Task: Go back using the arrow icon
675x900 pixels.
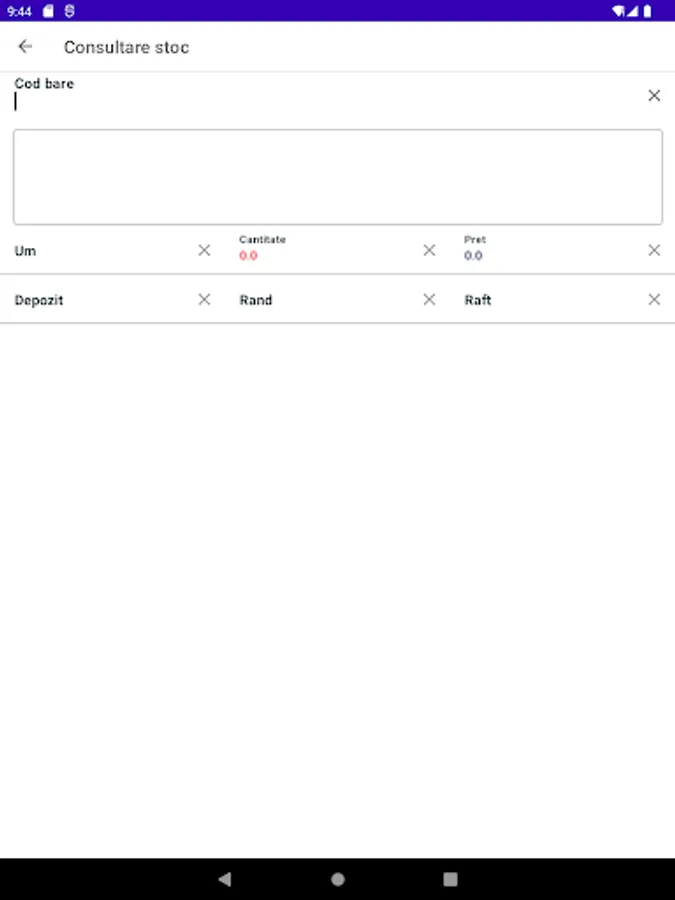Action: click(26, 47)
